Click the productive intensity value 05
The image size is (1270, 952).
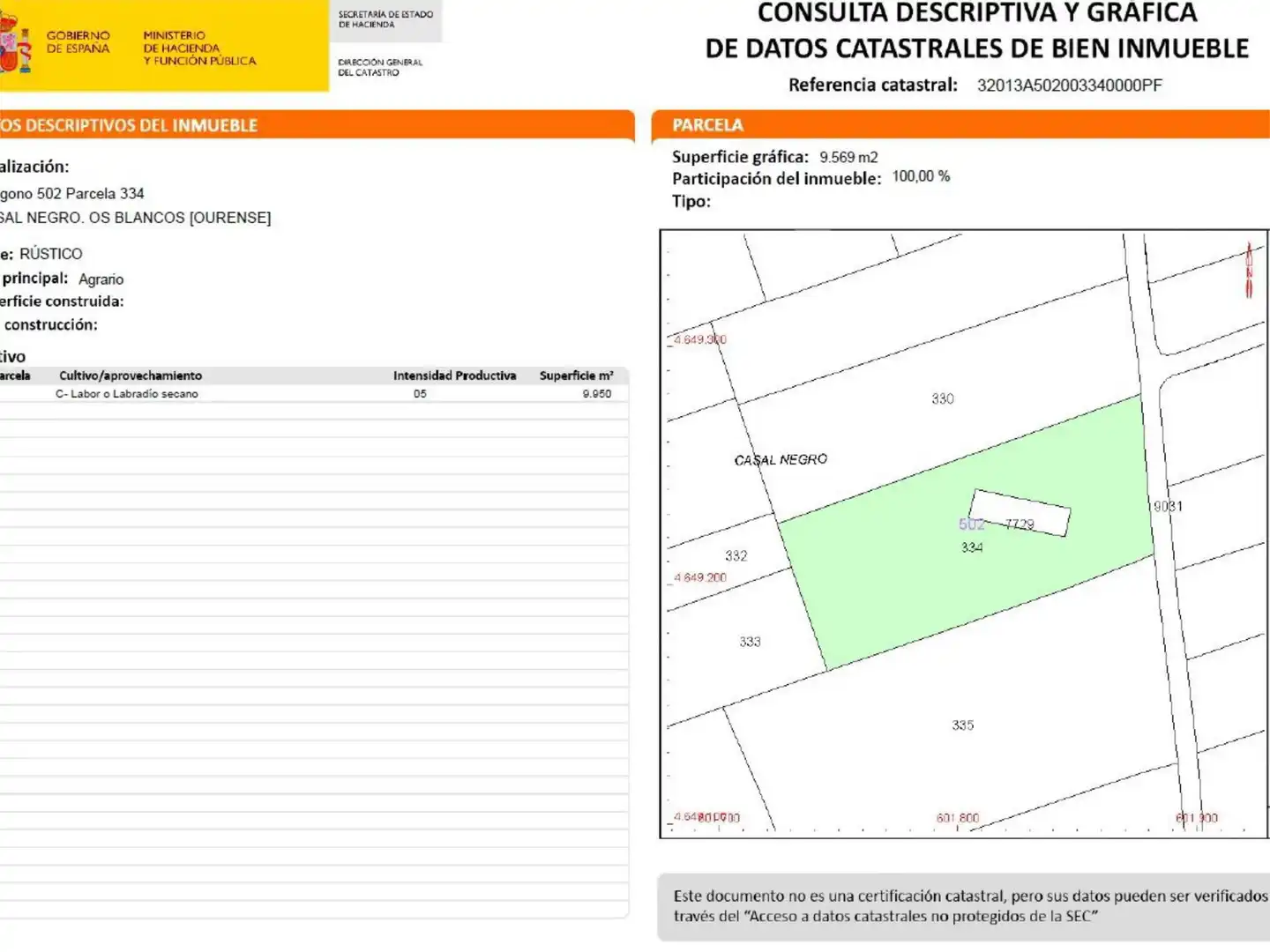coord(420,394)
